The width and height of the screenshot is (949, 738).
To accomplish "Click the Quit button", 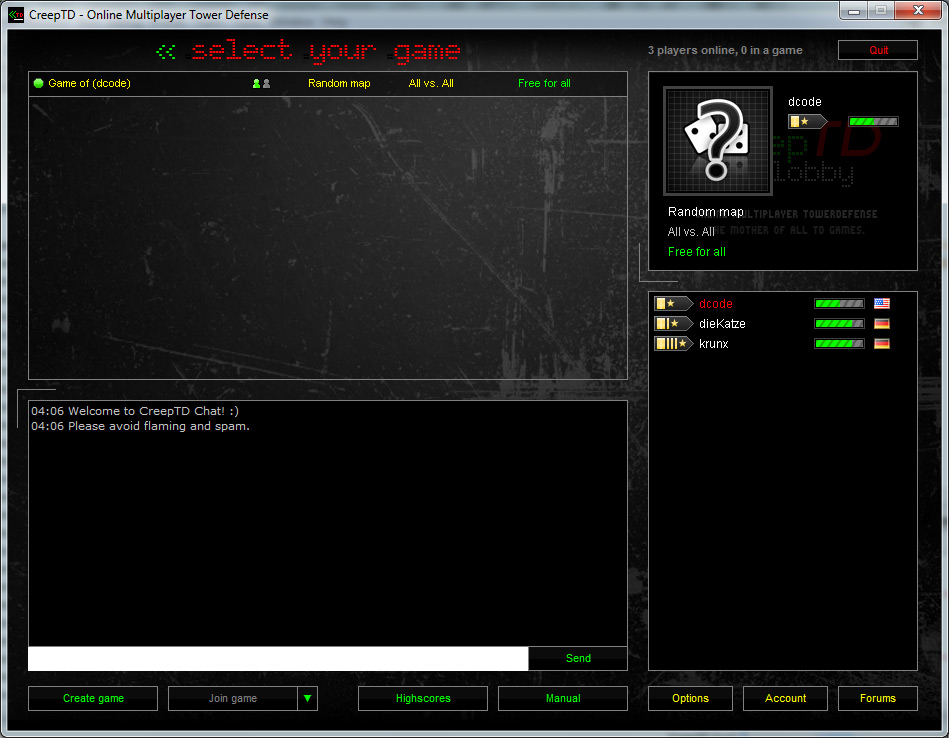I will pyautogui.click(x=878, y=50).
